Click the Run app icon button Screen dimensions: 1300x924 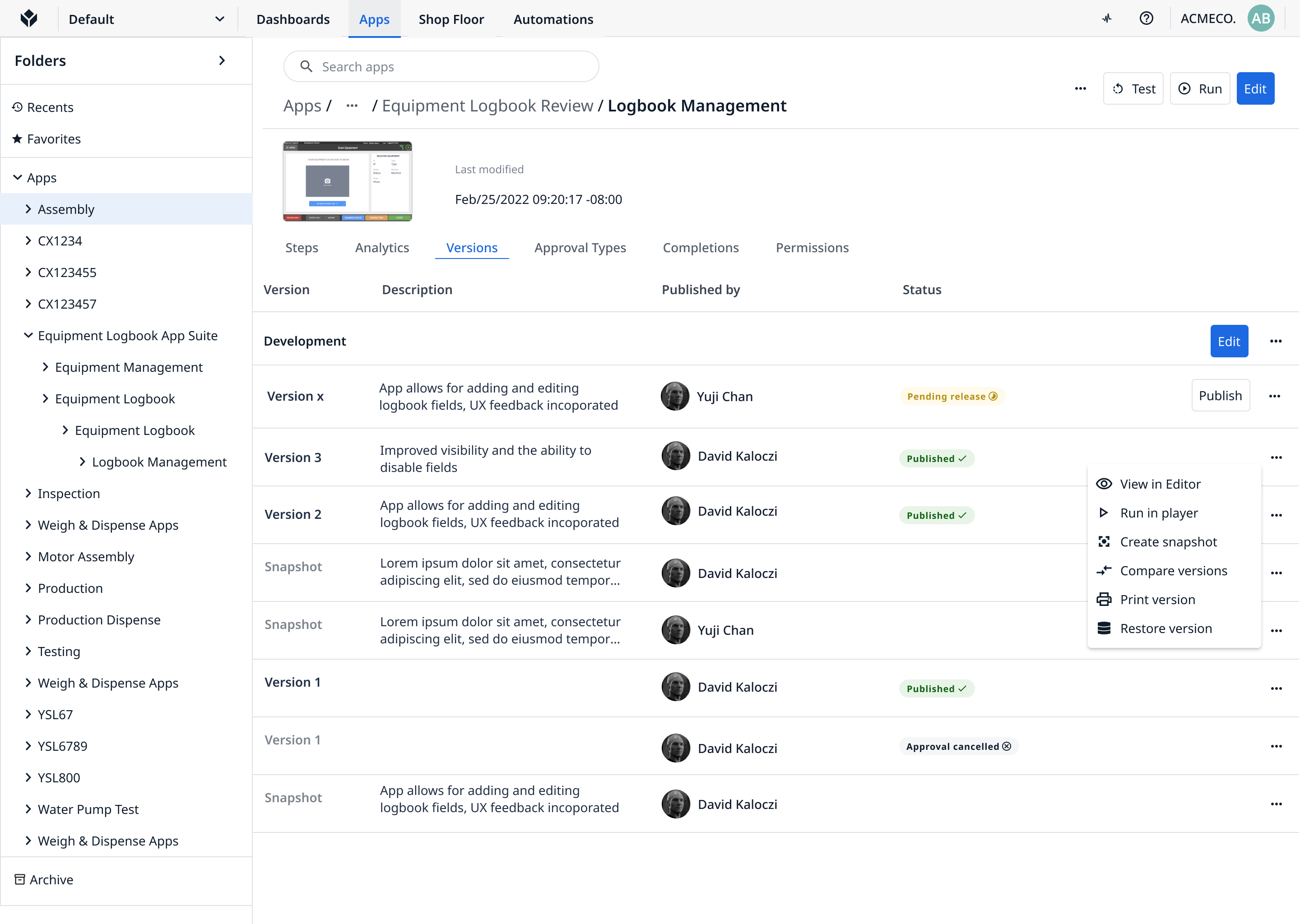[1184, 89]
